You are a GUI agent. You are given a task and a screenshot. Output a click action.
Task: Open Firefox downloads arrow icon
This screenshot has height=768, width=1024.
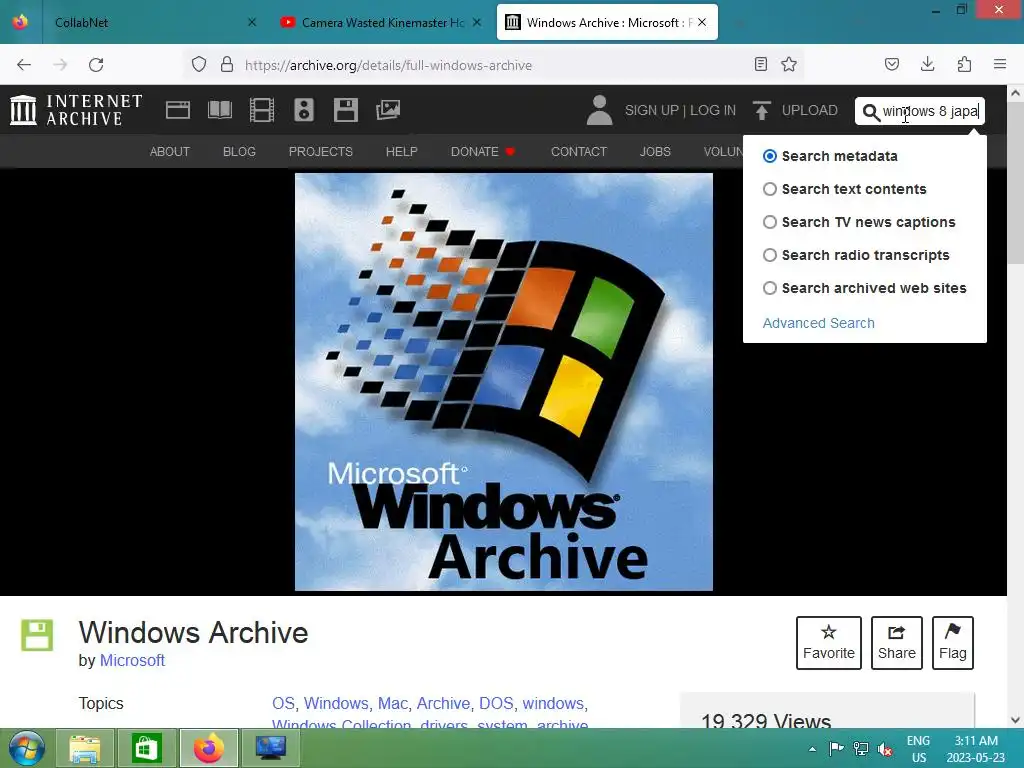point(927,64)
